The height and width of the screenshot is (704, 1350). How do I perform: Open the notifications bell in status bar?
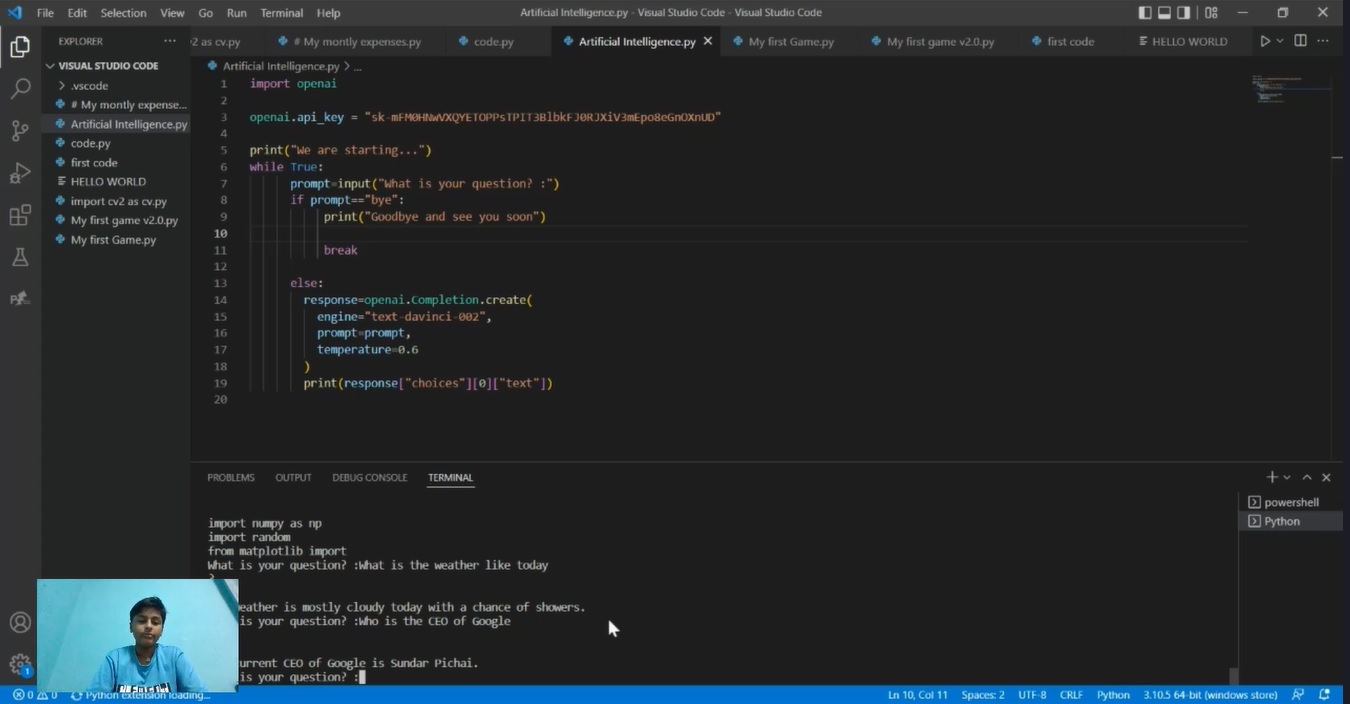pyautogui.click(x=1324, y=695)
